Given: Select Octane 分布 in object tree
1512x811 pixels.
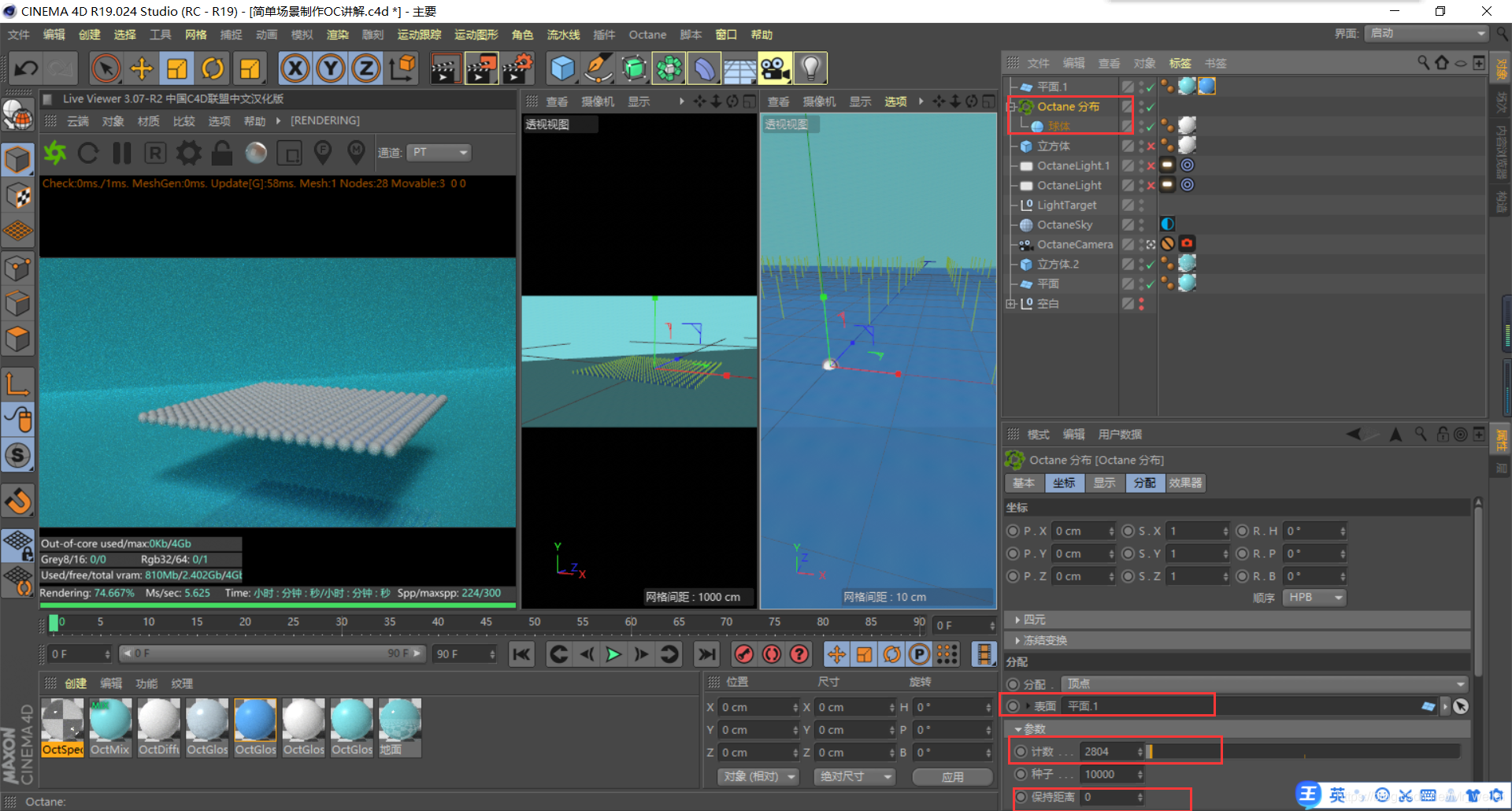Looking at the screenshot, I should pyautogui.click(x=1068, y=106).
